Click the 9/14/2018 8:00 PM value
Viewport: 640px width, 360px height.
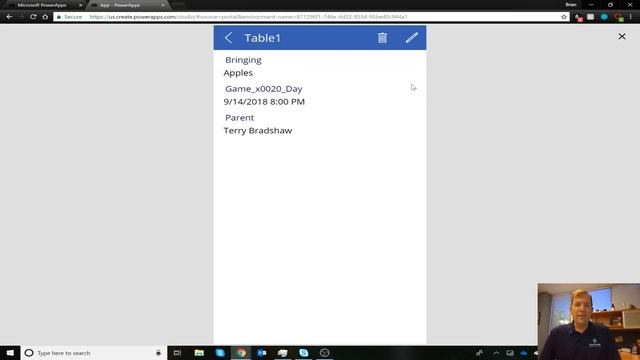[x=264, y=102]
